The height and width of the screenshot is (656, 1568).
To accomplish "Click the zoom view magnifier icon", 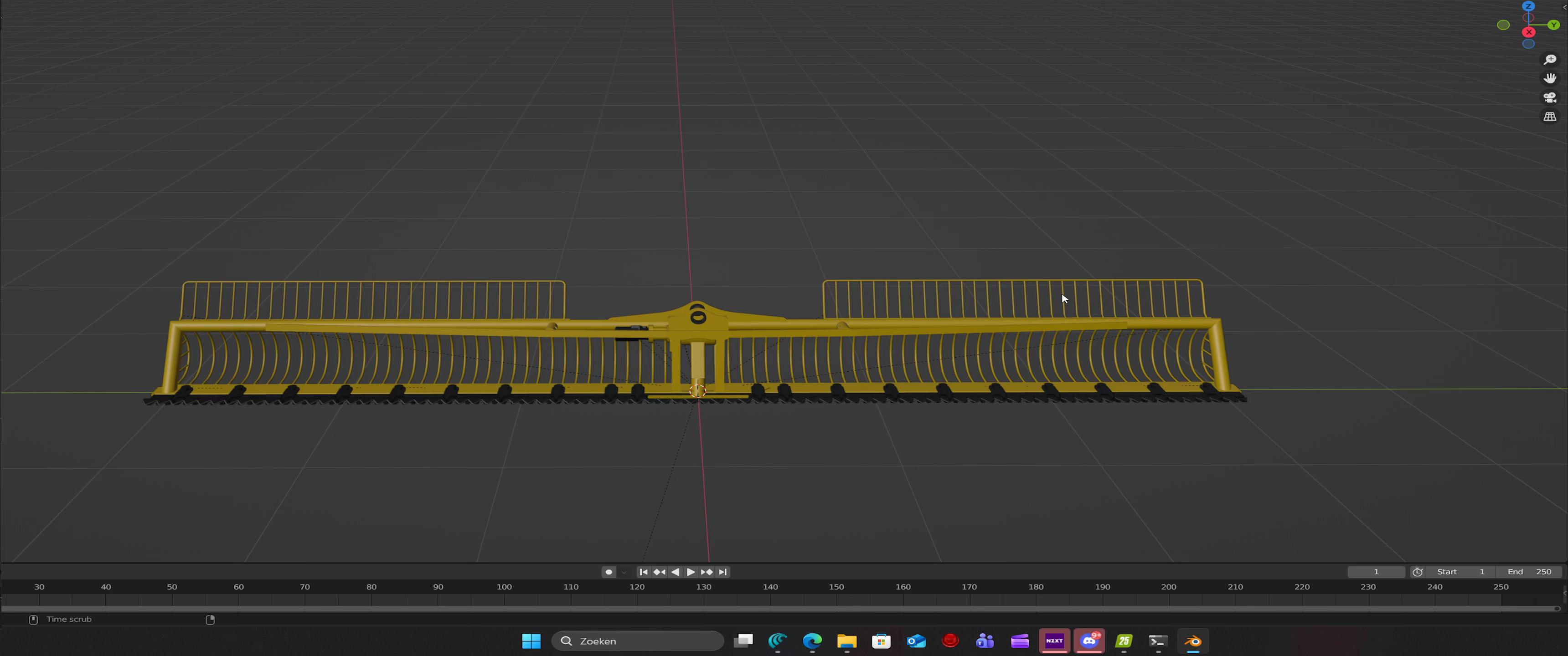I will [x=1550, y=60].
